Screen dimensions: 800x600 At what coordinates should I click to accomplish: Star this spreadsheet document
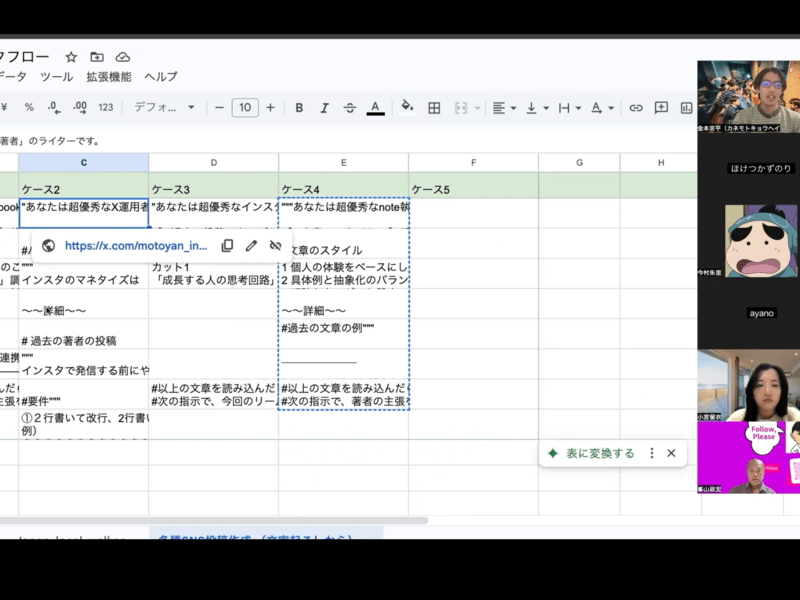71,57
